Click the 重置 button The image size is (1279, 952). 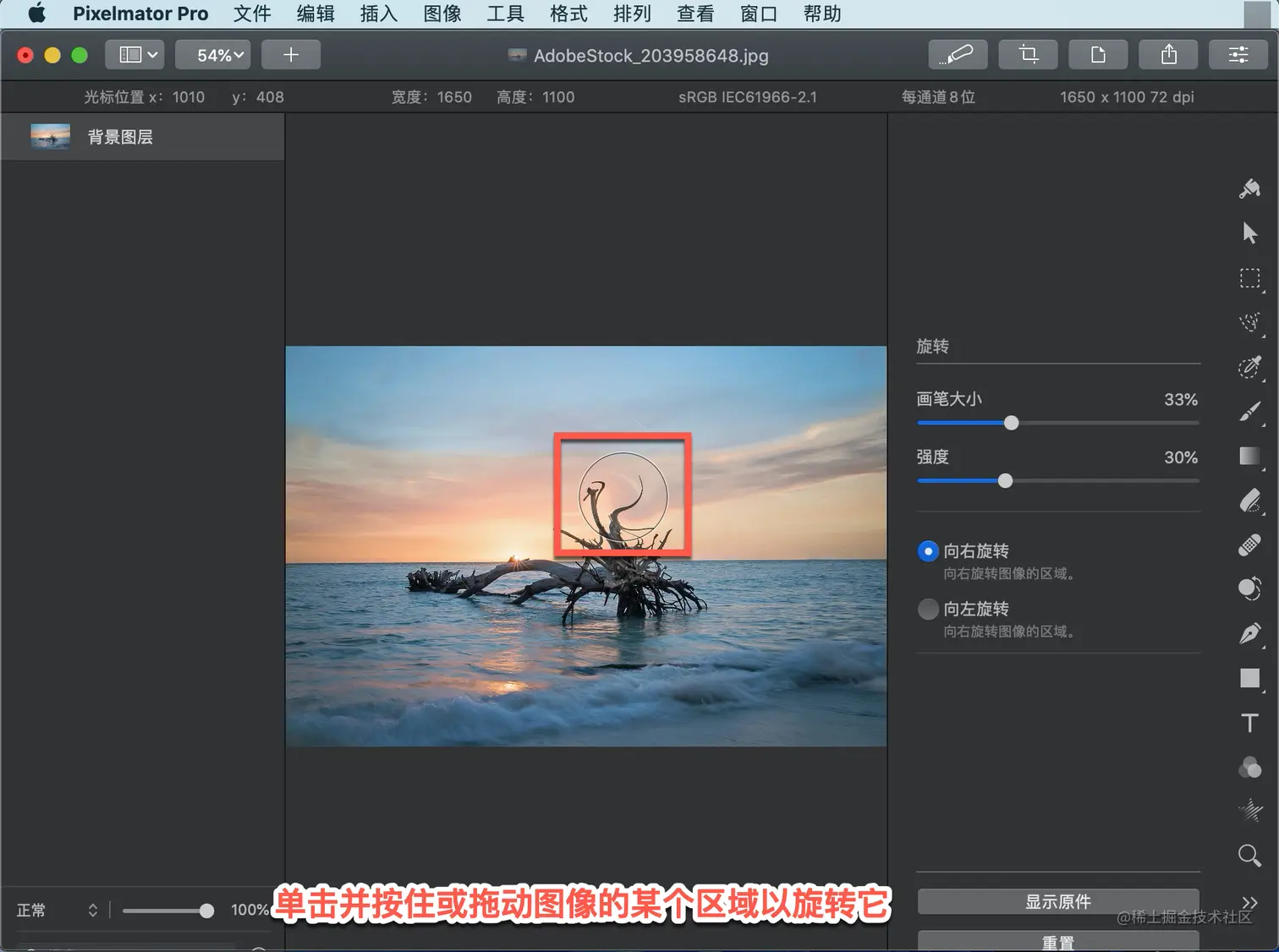(x=1058, y=941)
